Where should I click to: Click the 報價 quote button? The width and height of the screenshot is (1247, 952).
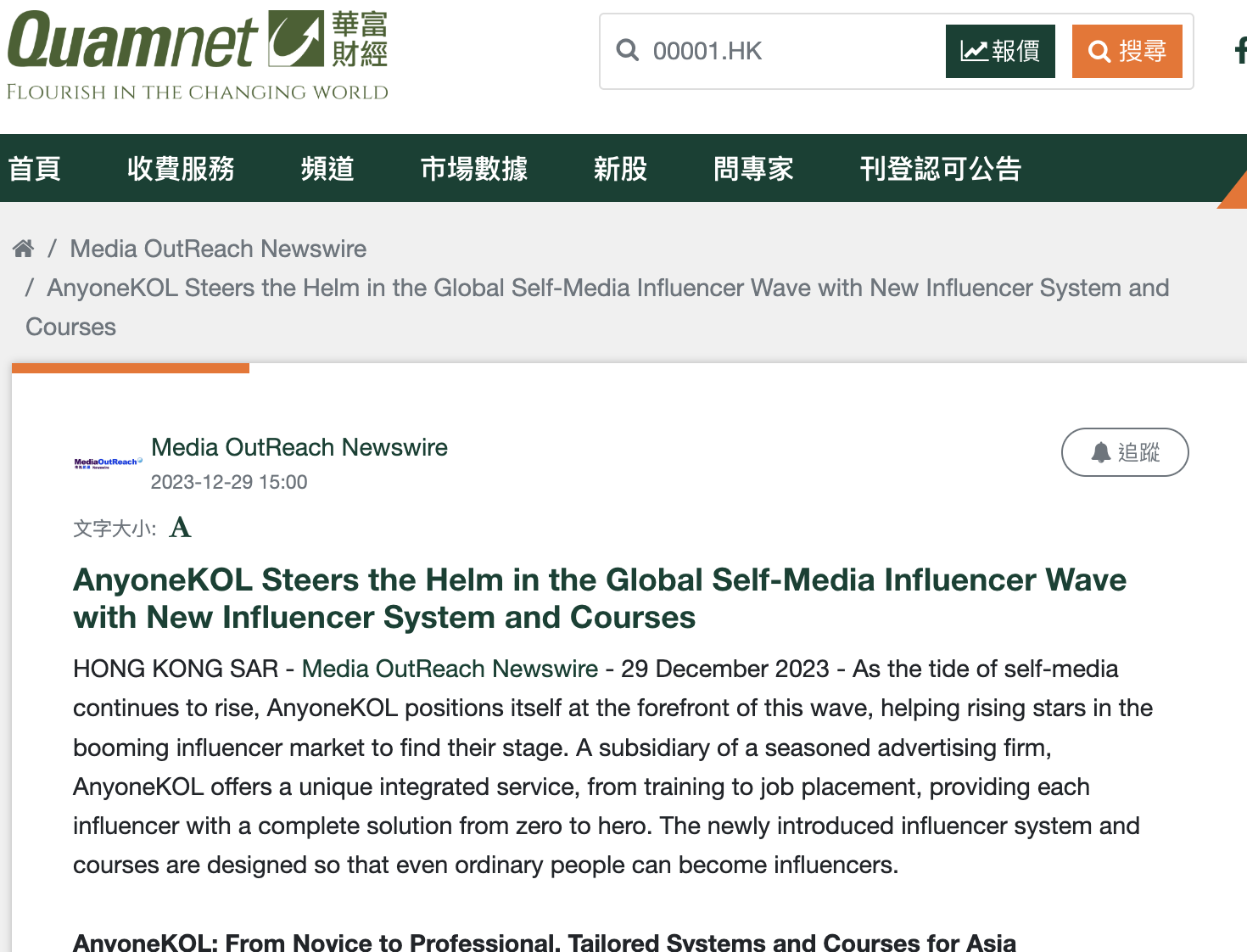click(1000, 51)
